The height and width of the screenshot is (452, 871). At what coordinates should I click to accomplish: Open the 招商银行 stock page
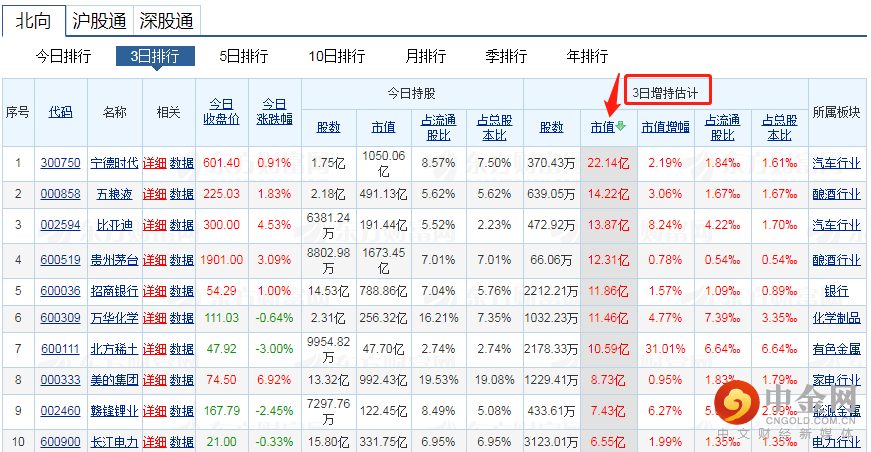coord(114,291)
